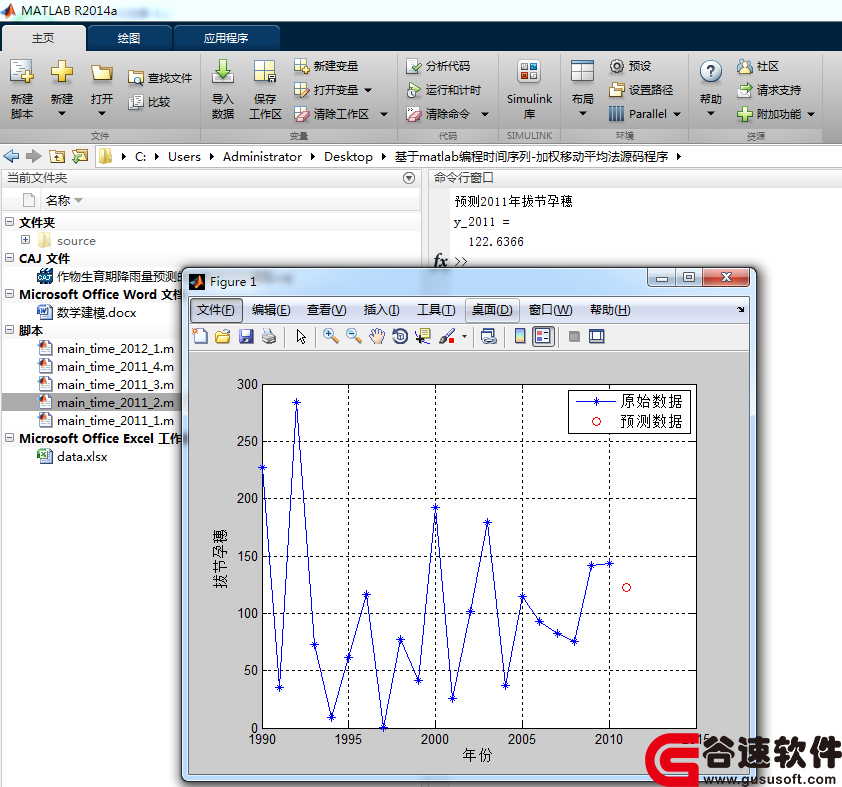The image size is (842, 787).
Task: Collapse the CAJ 文件 group
Action: (x=10, y=258)
